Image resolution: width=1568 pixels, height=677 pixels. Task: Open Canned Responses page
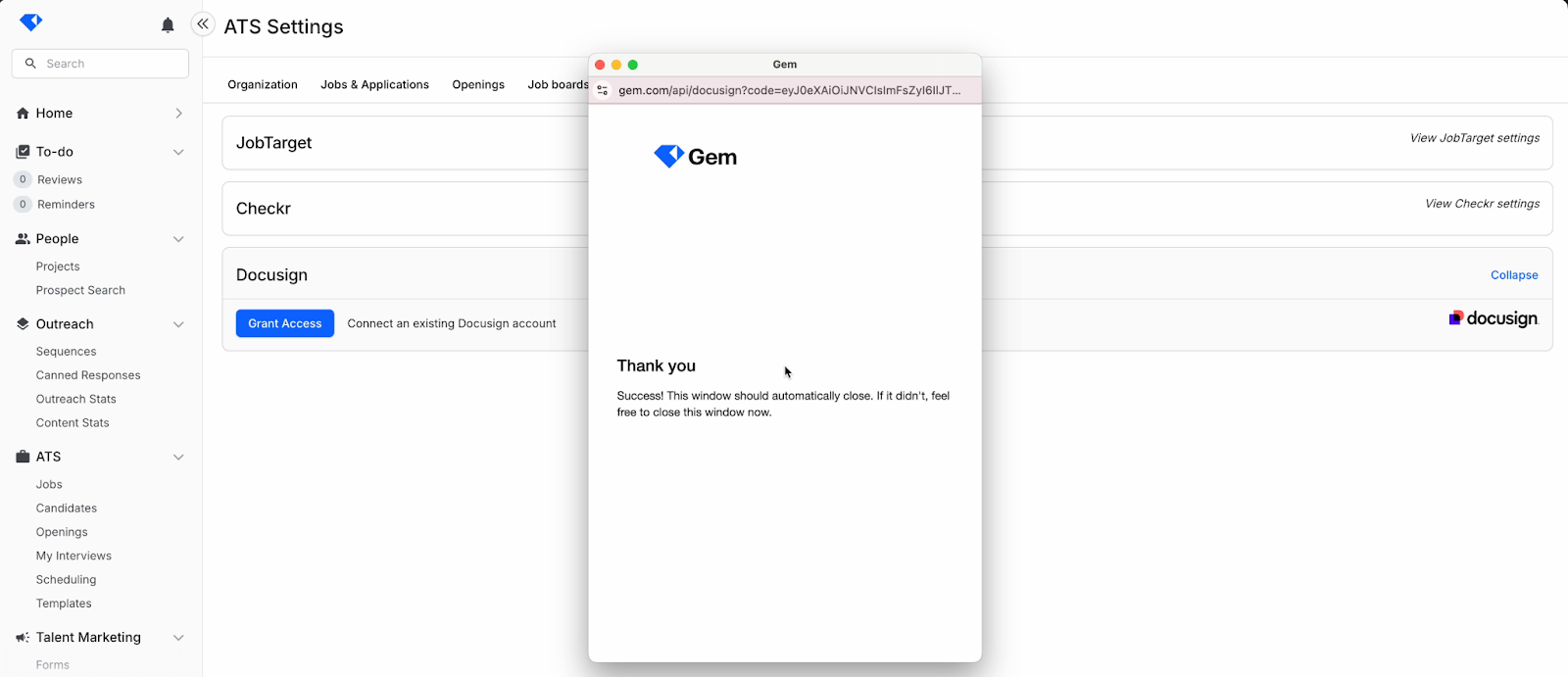(x=88, y=375)
